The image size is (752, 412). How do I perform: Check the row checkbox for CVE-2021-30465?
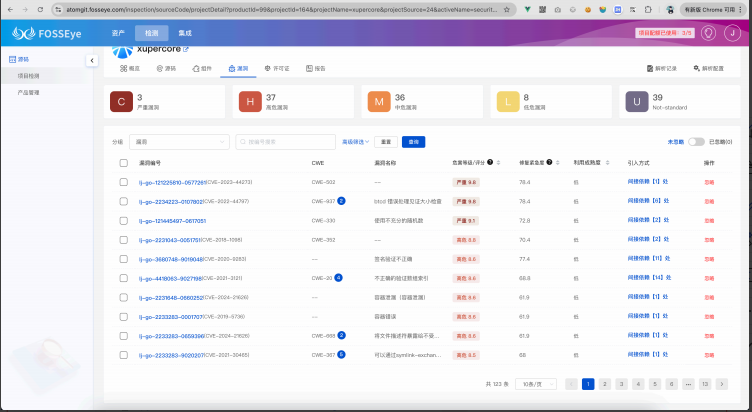(124, 355)
